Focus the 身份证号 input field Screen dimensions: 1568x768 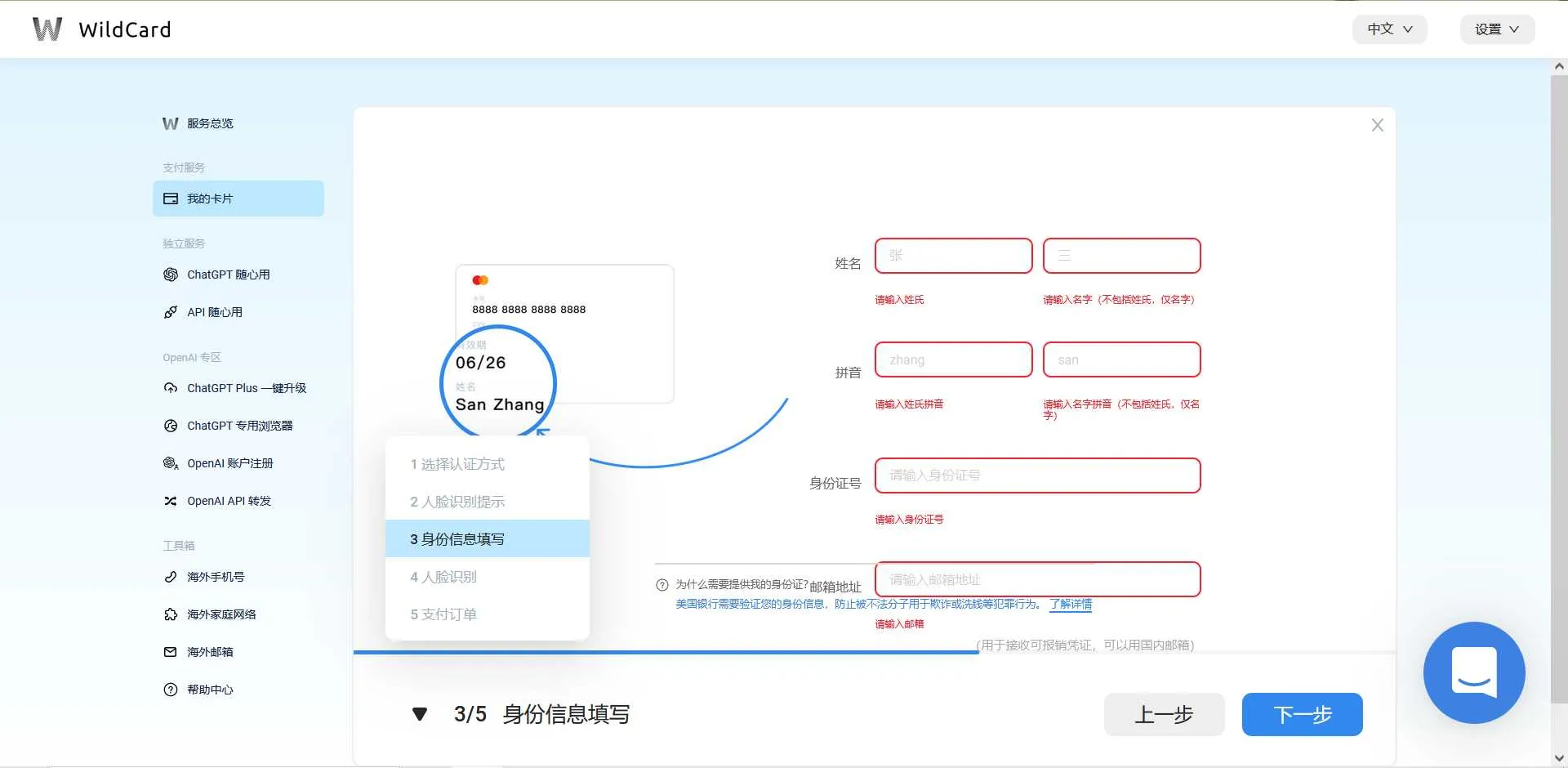pyautogui.click(x=1037, y=476)
